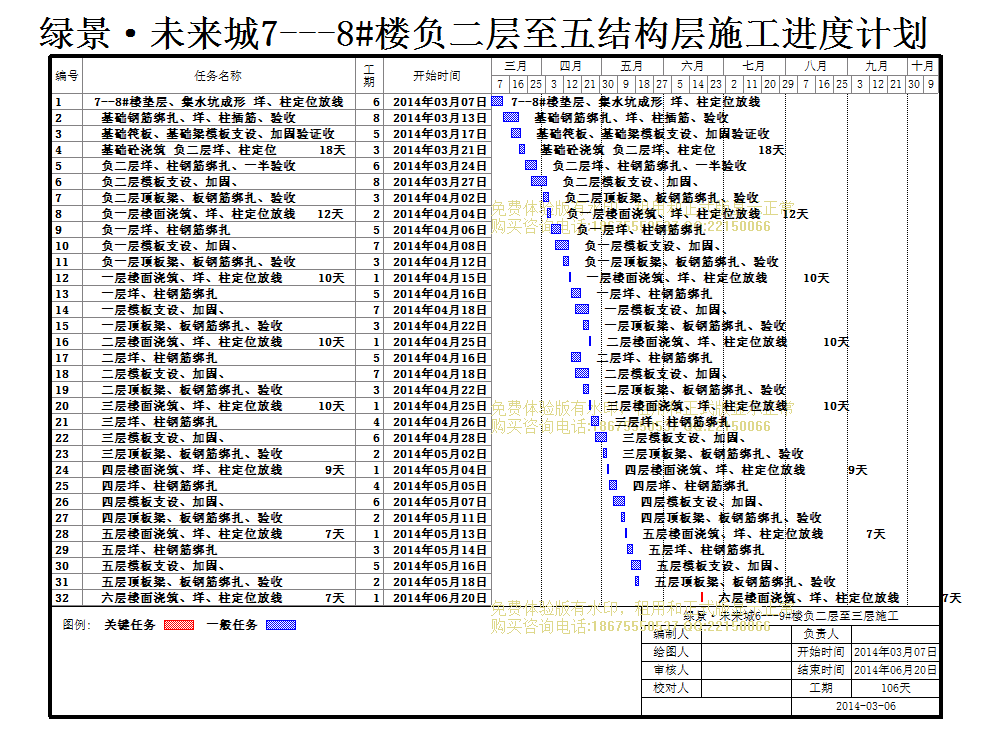Screen dimensions: 990x731
Task: Select the Gantt bar for task 22 三层模板支设
Action: point(600,437)
